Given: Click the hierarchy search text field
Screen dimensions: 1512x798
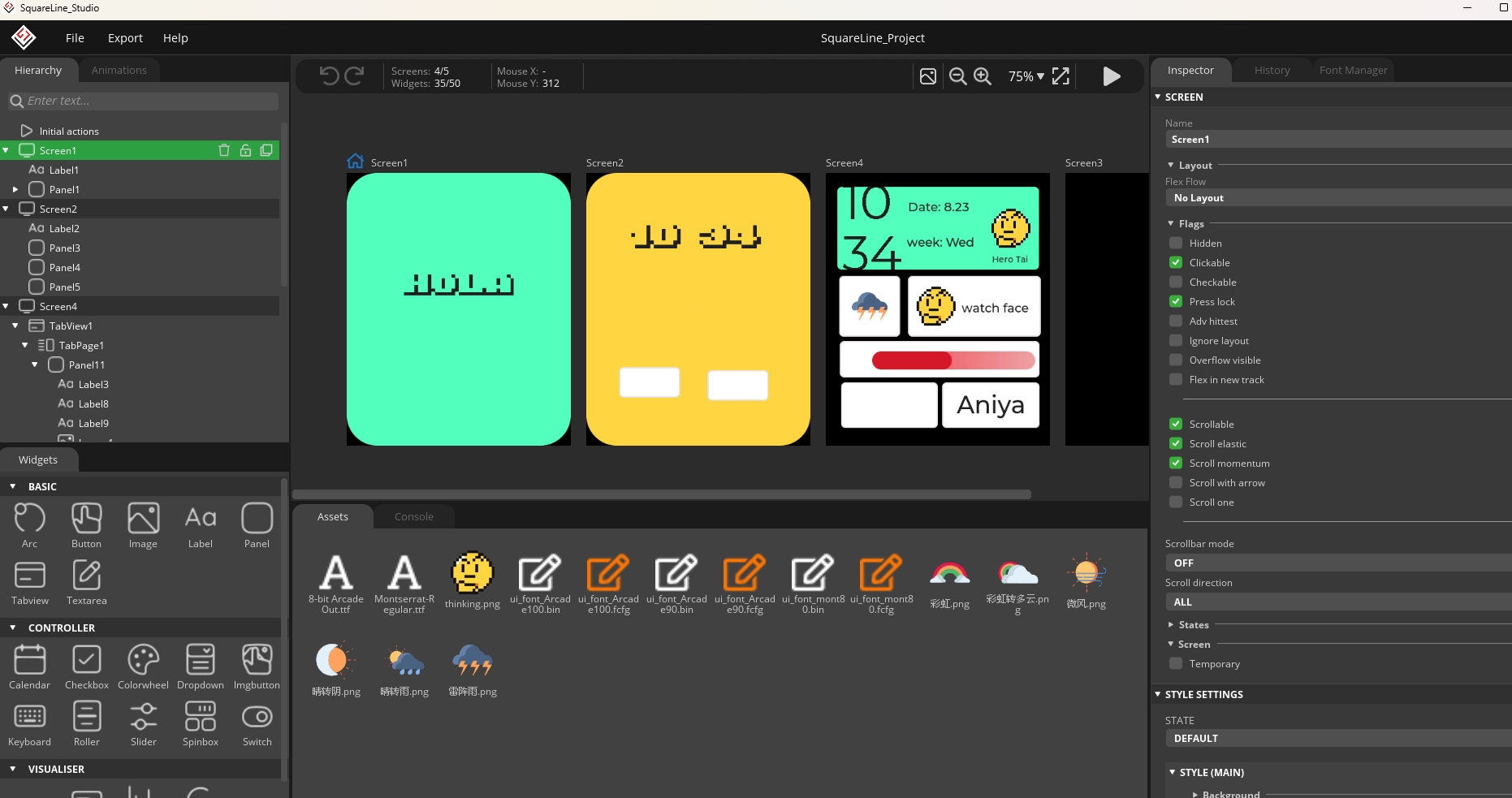Looking at the screenshot, I should (151, 101).
